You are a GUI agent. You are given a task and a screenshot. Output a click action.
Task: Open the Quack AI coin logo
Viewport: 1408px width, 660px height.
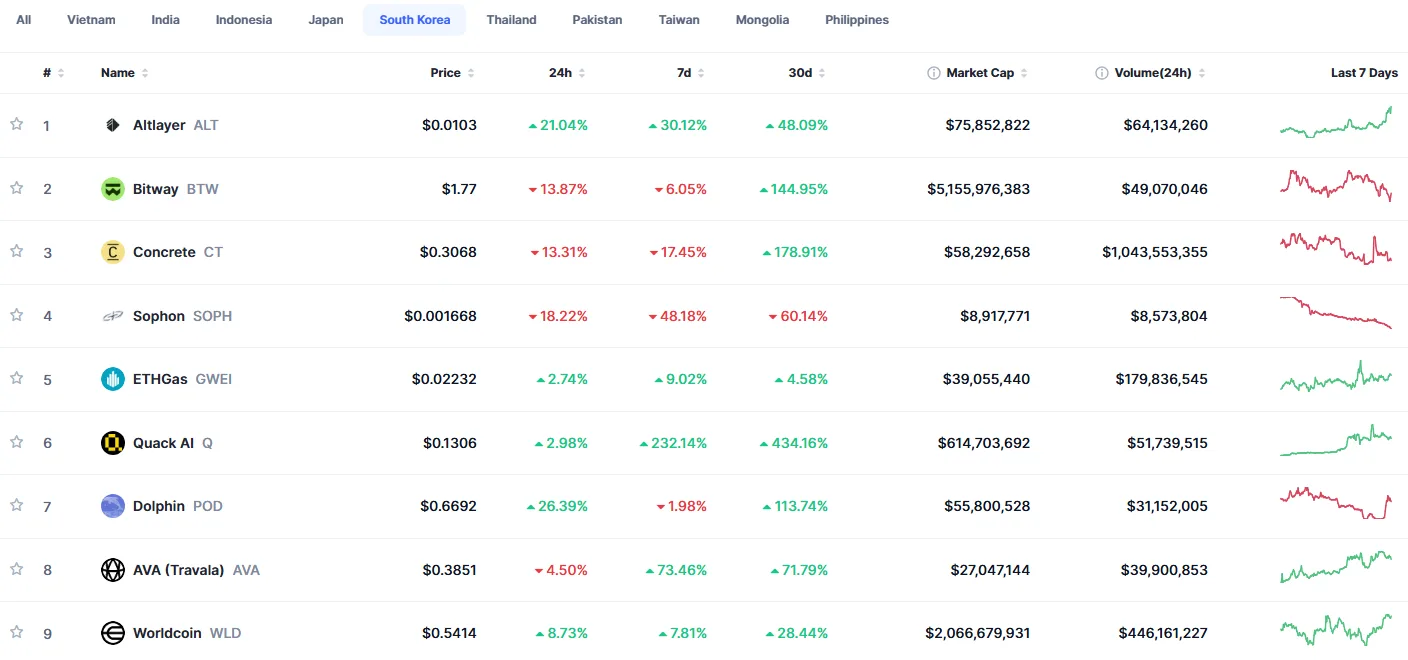click(113, 443)
